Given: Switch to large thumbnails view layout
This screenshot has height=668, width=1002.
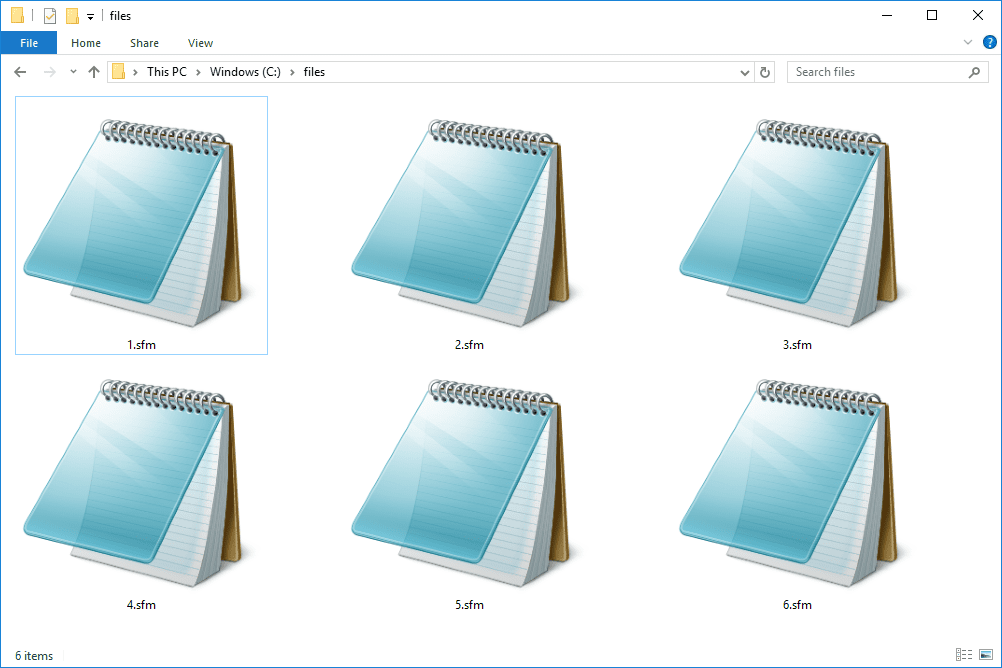Looking at the screenshot, I should 986,654.
